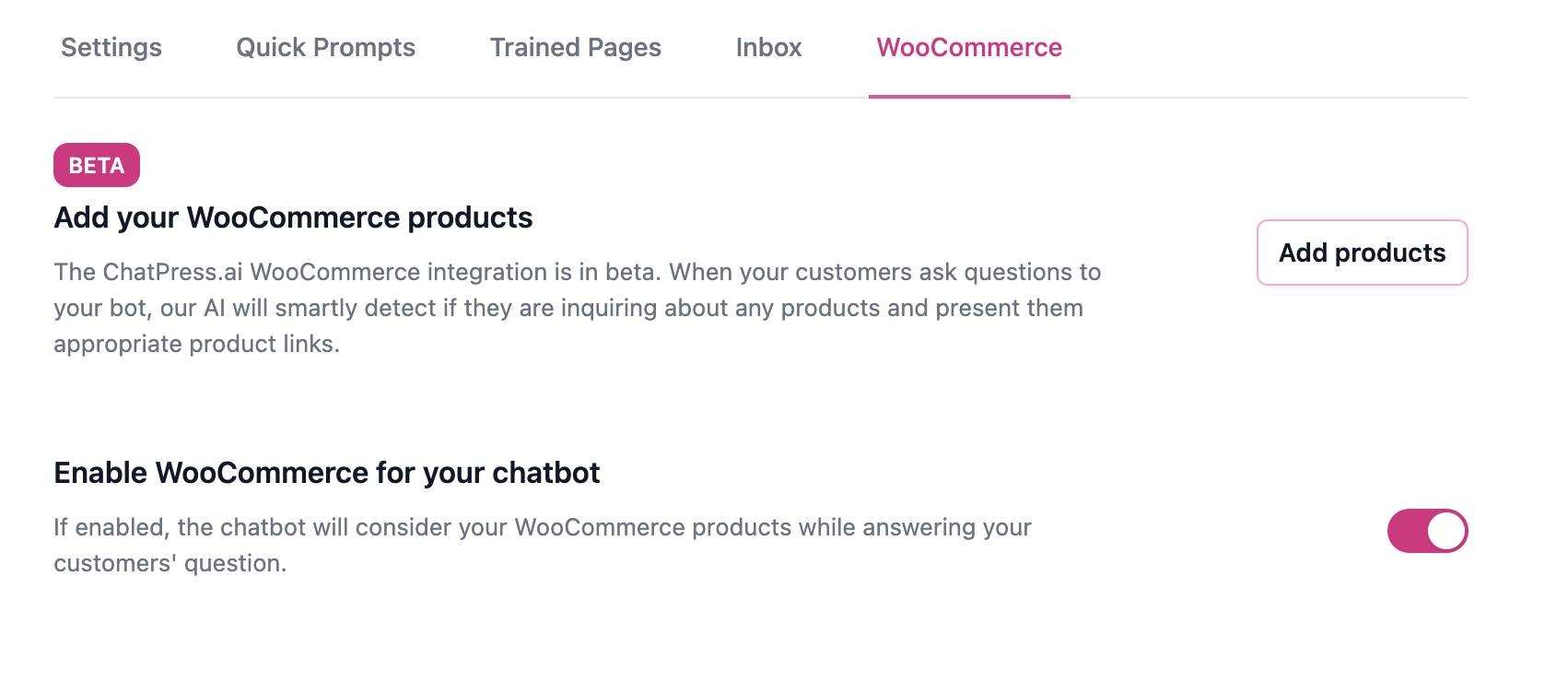Image resolution: width=1568 pixels, height=682 pixels.
Task: Click the chatbot products description paragraph
Action: (543, 545)
